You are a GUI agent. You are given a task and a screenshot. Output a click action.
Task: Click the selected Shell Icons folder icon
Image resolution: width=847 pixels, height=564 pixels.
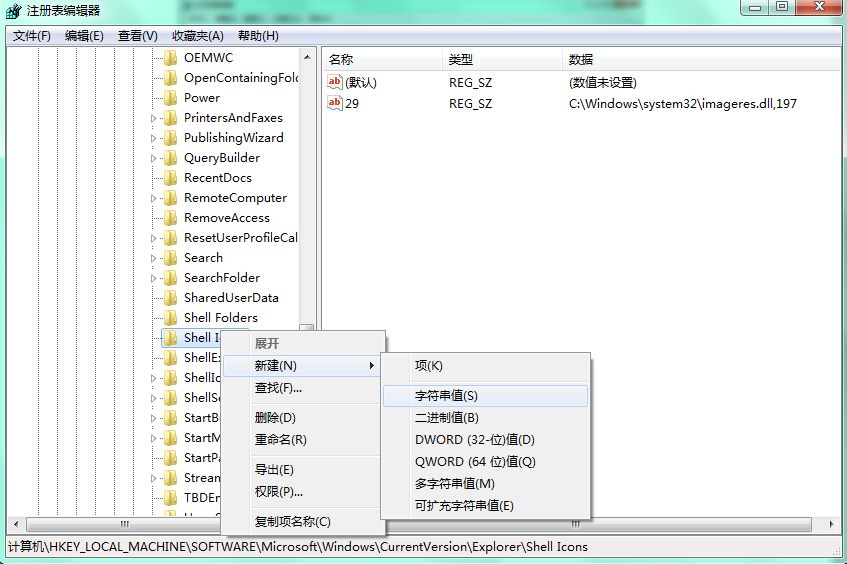click(170, 338)
